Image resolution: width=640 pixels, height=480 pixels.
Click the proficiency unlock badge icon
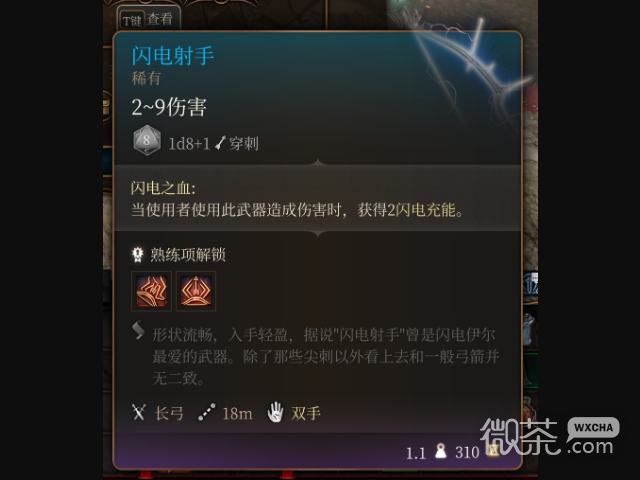pyautogui.click(x=138, y=254)
